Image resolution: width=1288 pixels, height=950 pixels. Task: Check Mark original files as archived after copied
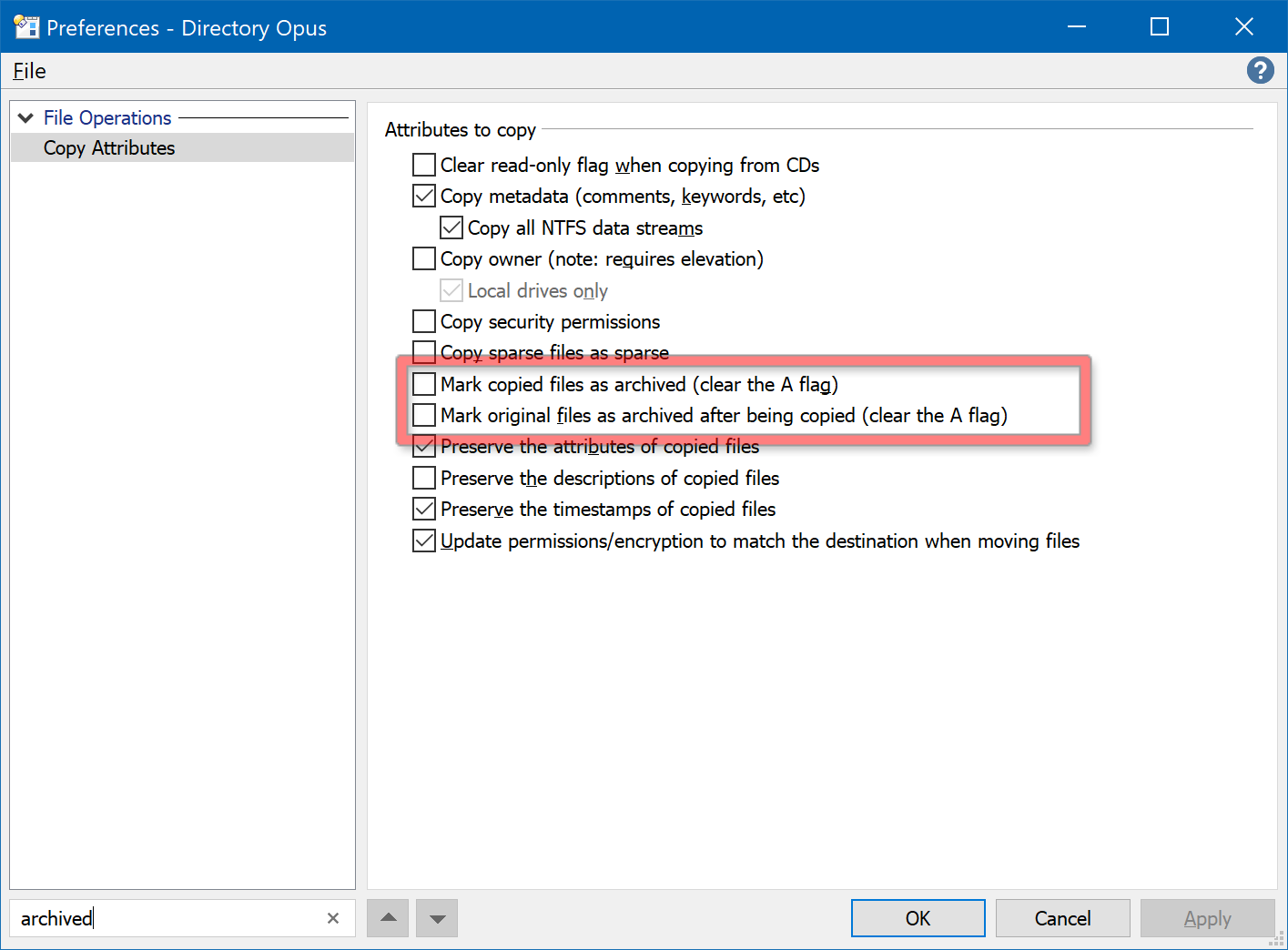pos(424,415)
